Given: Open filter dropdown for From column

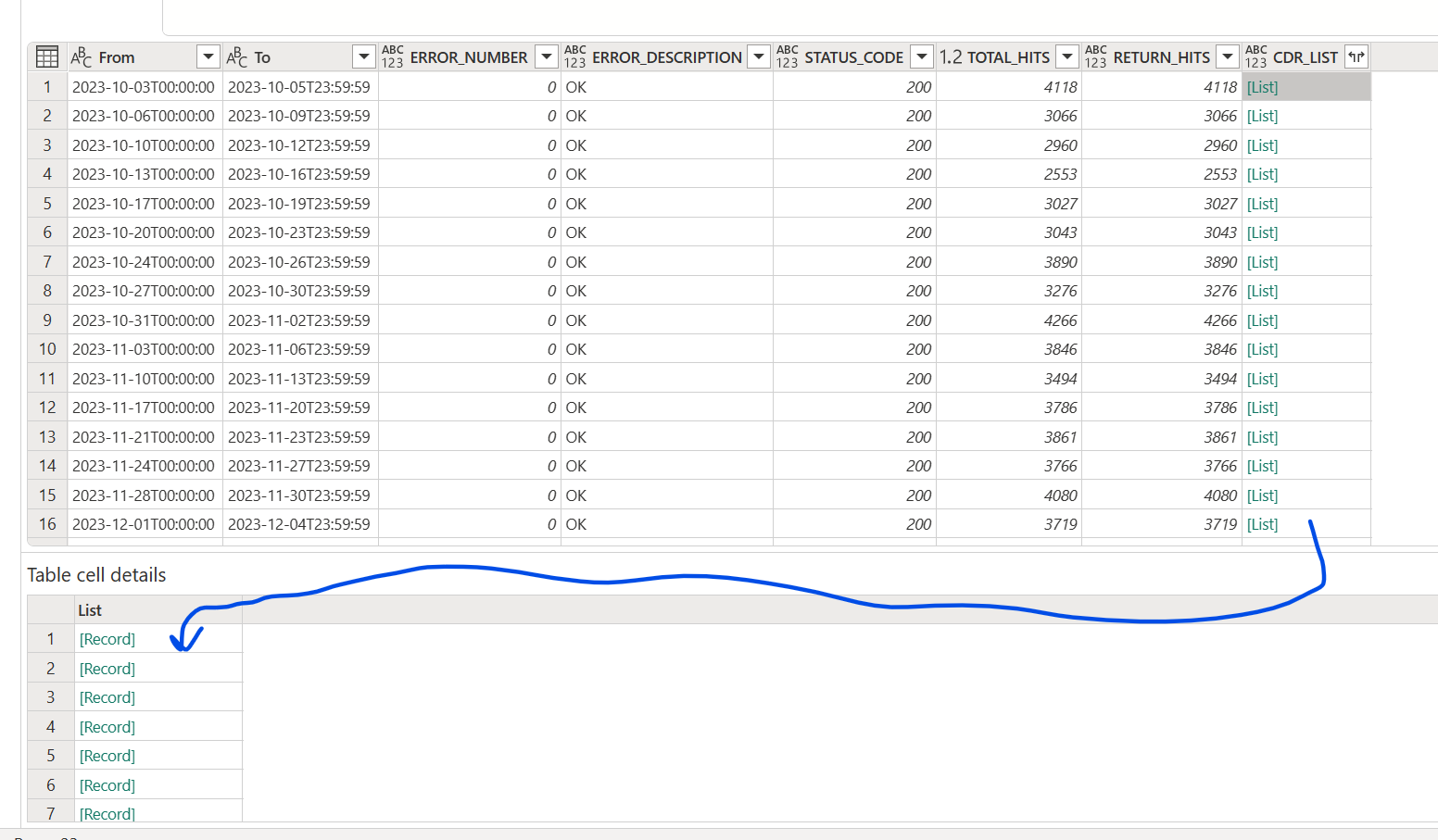Looking at the screenshot, I should (x=208, y=57).
